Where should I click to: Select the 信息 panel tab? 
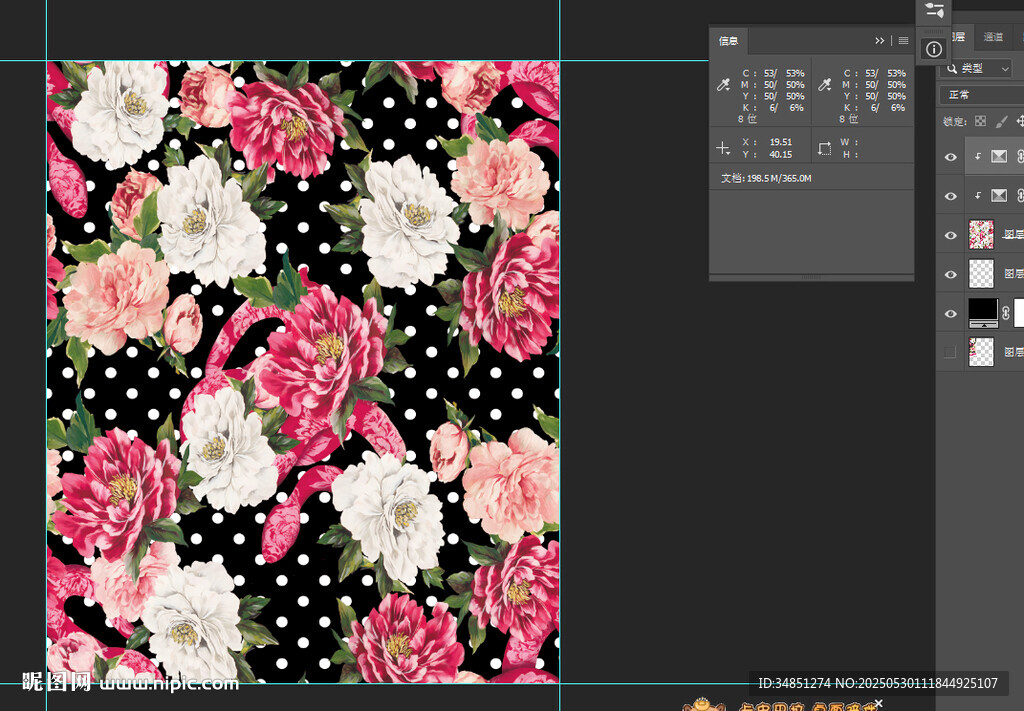729,41
